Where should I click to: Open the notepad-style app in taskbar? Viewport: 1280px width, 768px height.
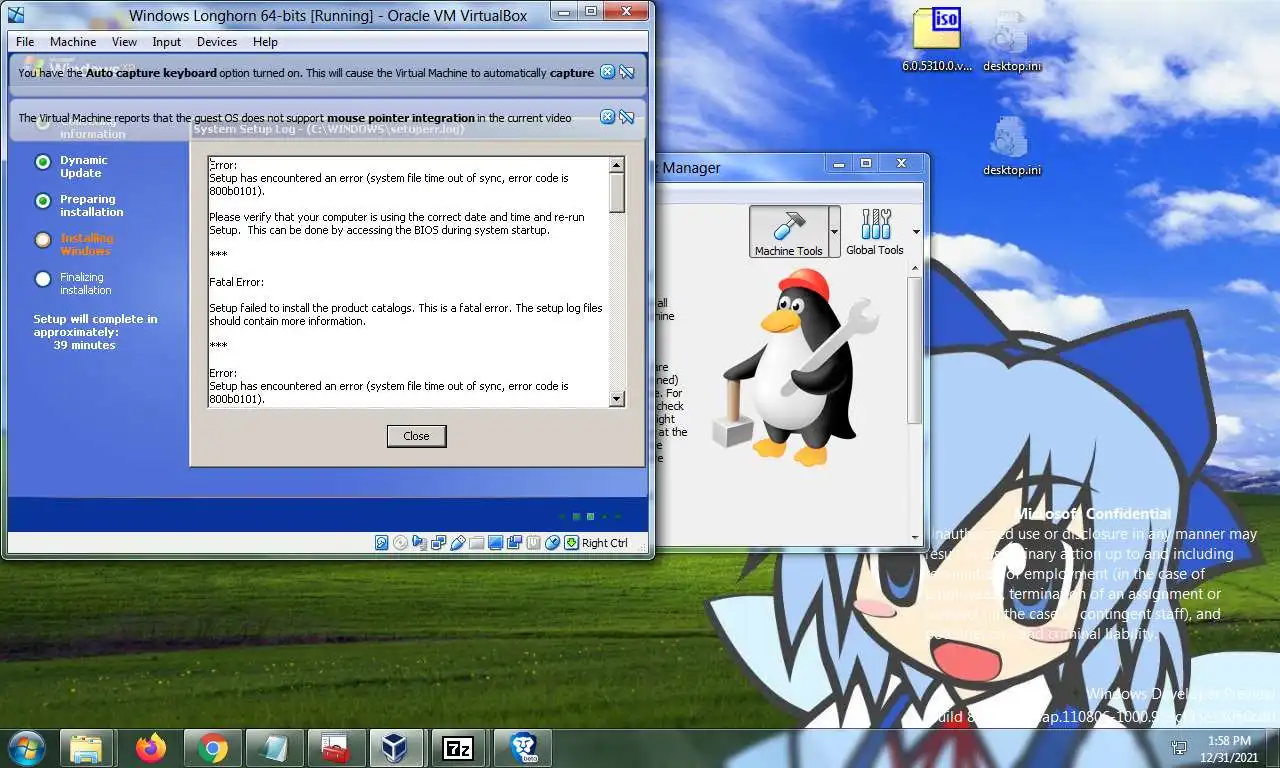pyautogui.click(x=273, y=748)
